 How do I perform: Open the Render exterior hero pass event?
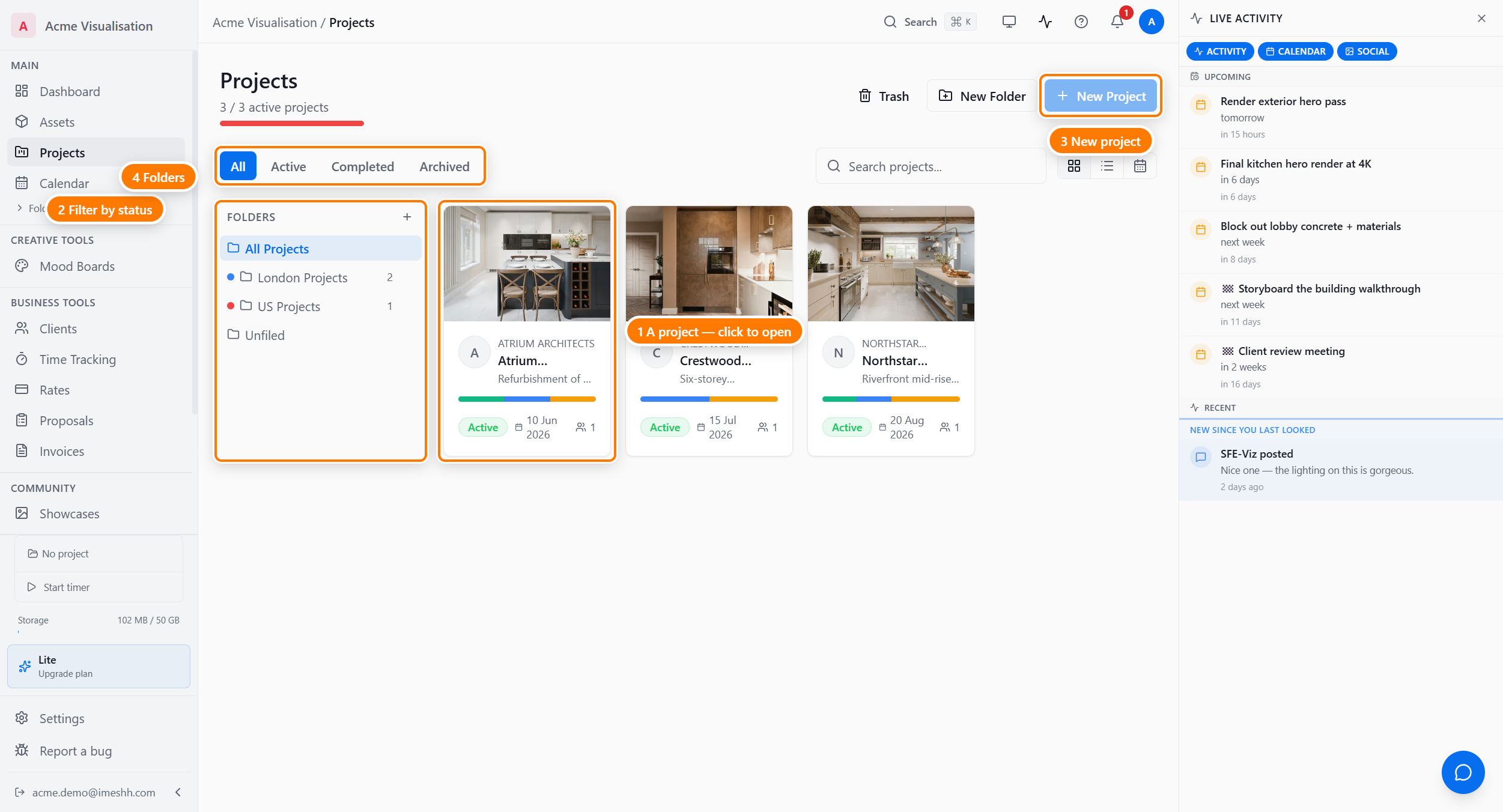(x=1341, y=117)
